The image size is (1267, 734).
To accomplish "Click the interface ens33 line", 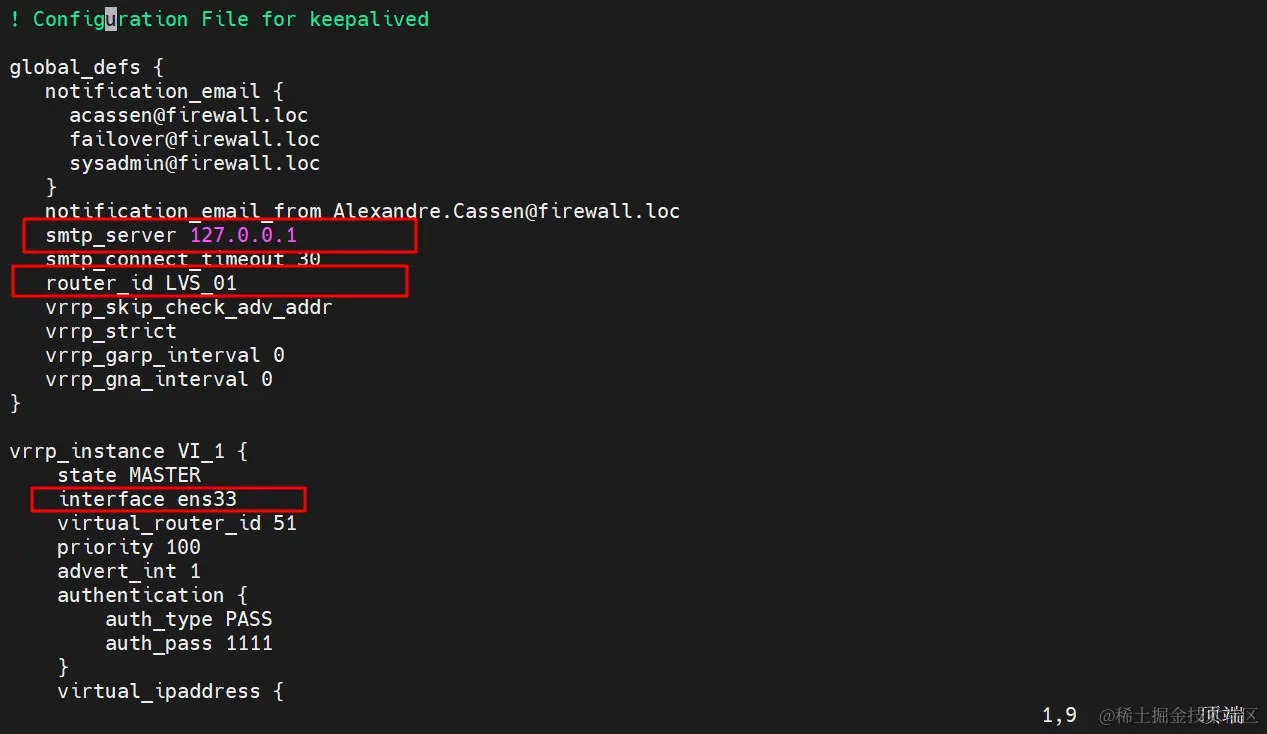I will pos(147,499).
